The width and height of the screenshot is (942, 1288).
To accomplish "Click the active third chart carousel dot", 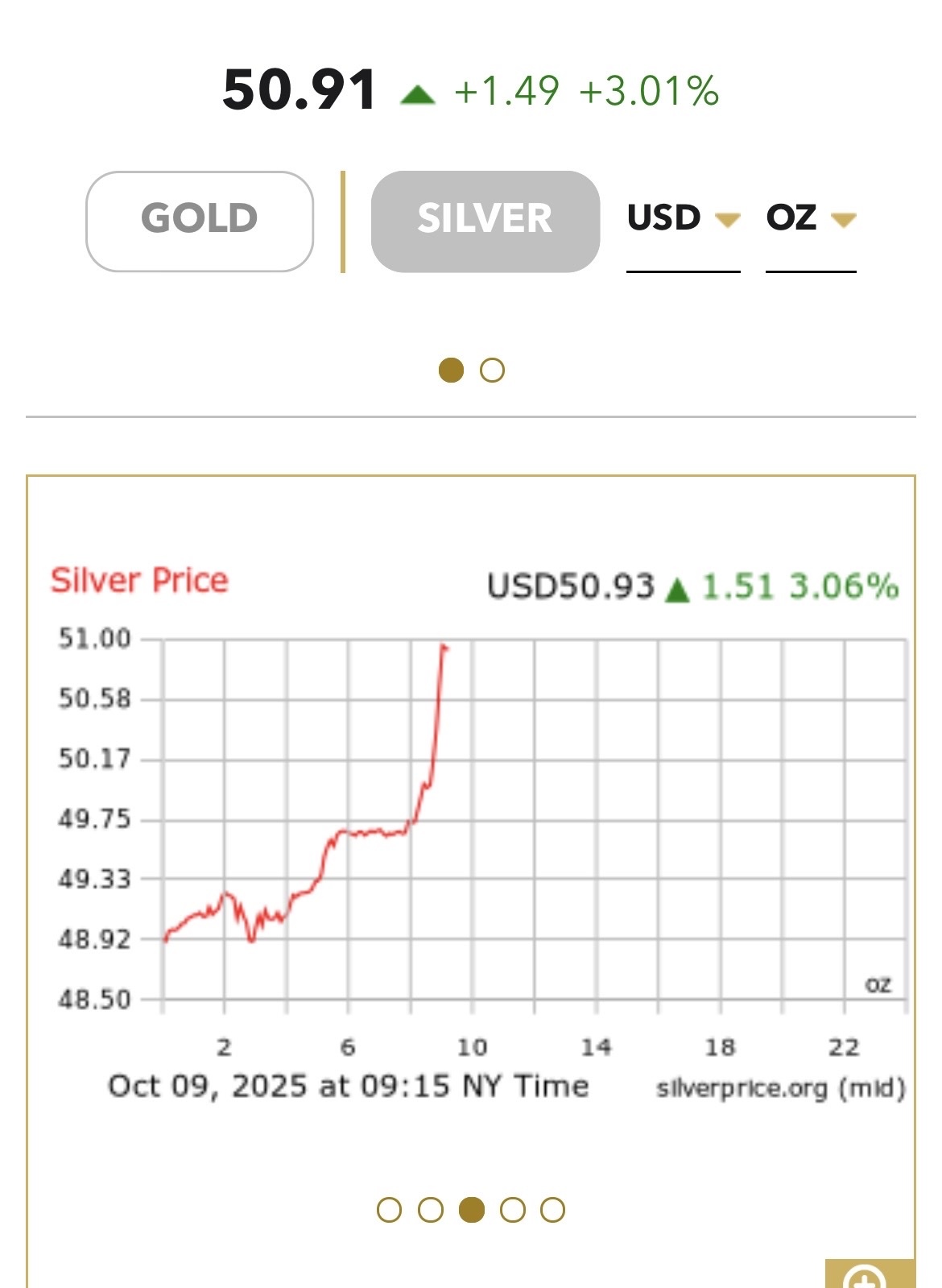I will click(472, 1210).
